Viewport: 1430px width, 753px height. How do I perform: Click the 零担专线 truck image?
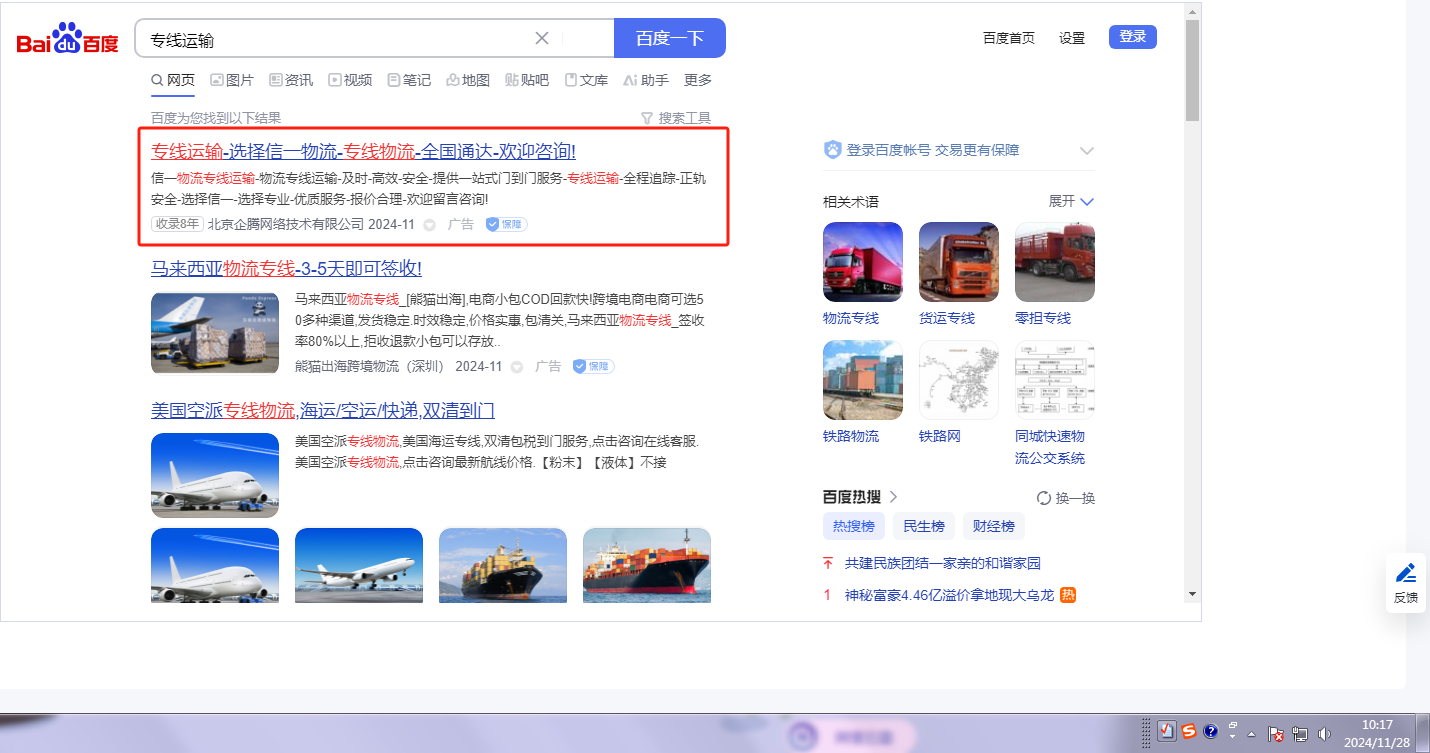pyautogui.click(x=1055, y=262)
